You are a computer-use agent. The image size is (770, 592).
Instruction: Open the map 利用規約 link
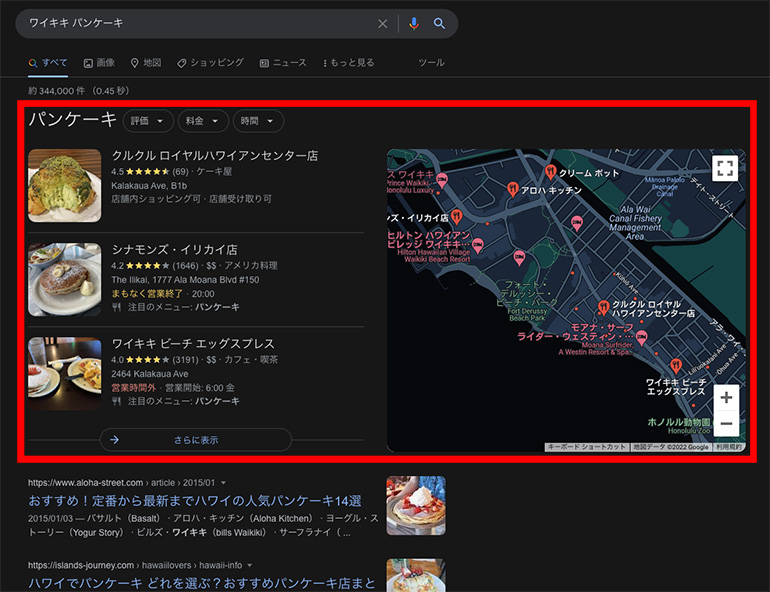point(728,447)
